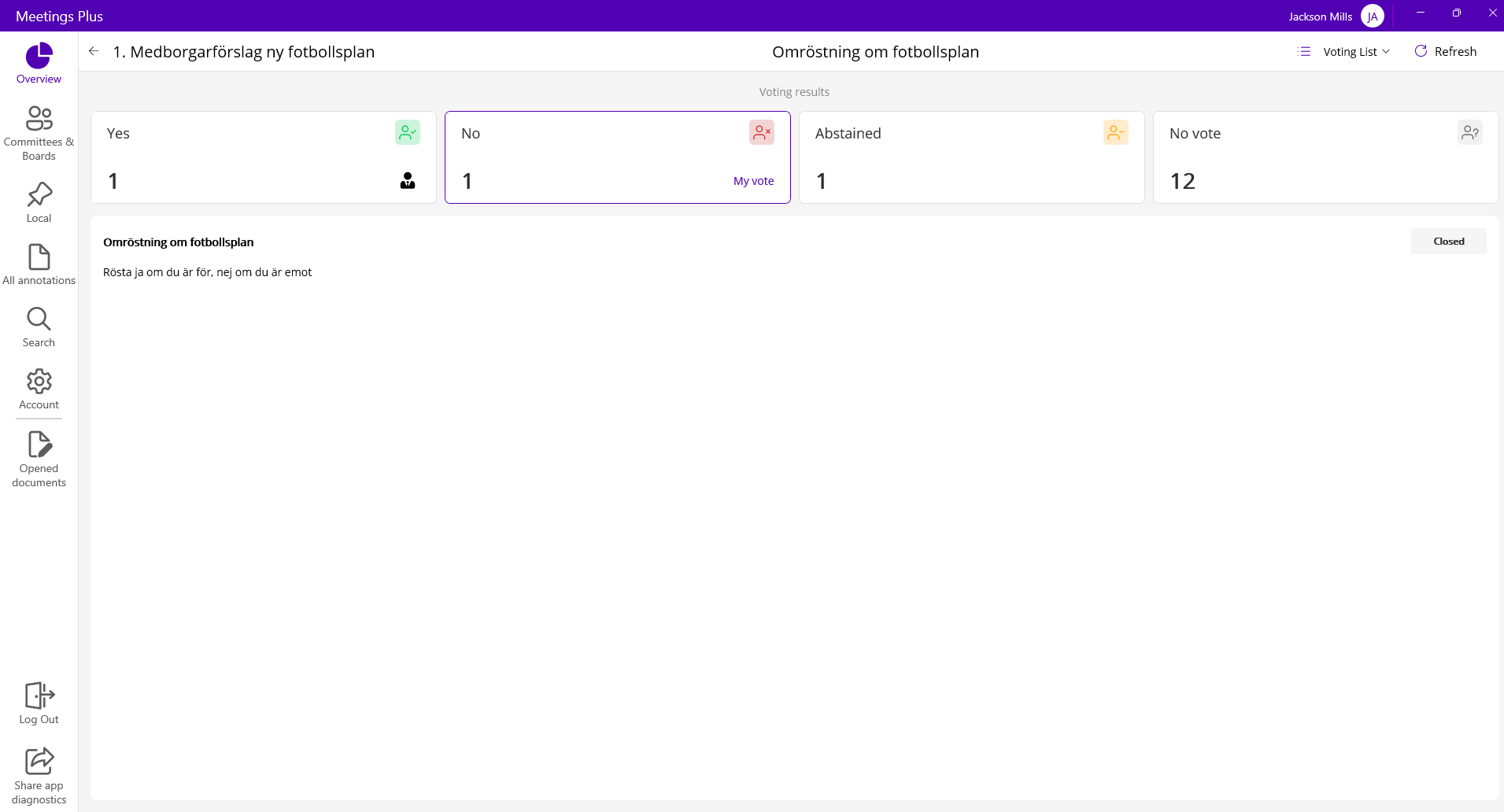Restore down the Meetings Plus window
The image size is (1504, 812).
coord(1457,13)
